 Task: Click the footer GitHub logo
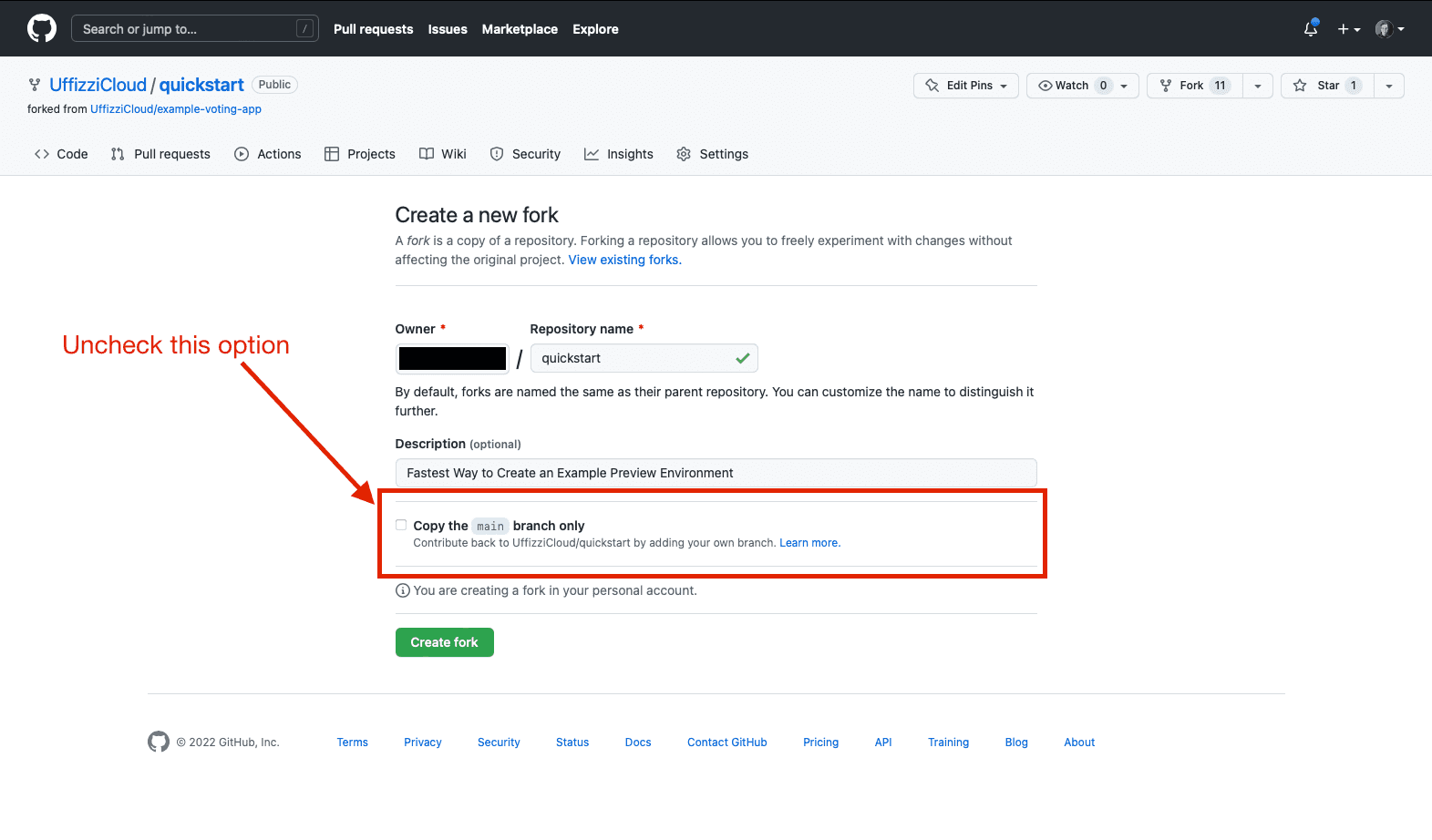click(x=159, y=742)
